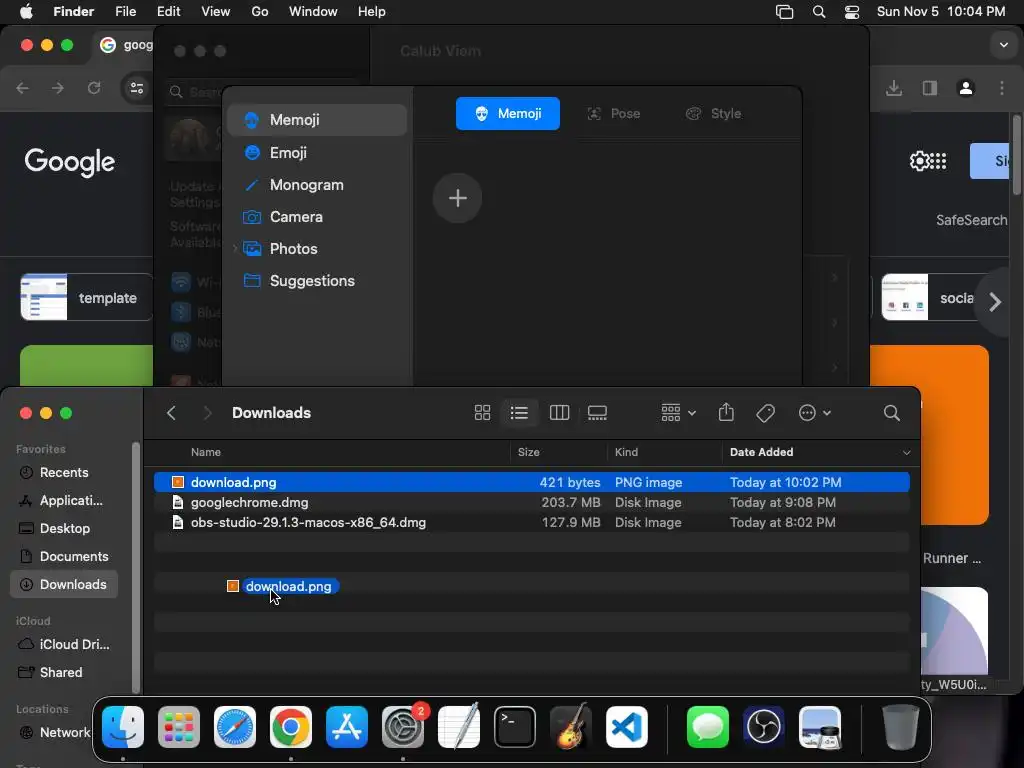This screenshot has width=1024, height=768.
Task: Open Spotlight search in menu bar
Action: click(818, 12)
